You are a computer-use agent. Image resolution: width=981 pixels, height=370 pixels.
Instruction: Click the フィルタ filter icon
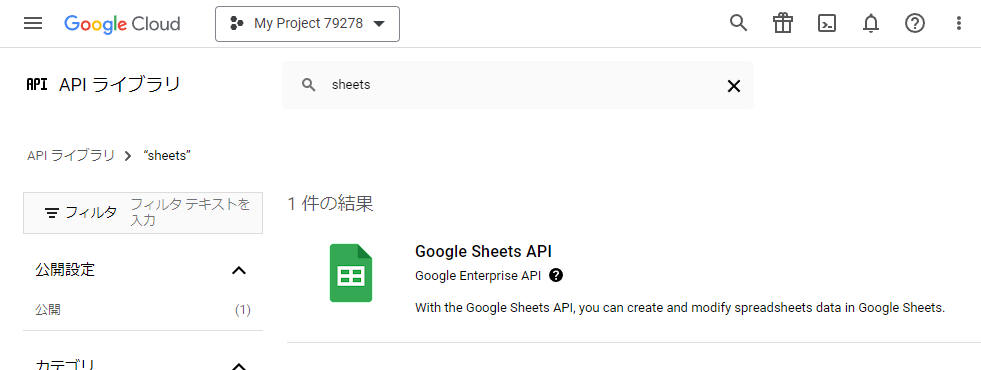point(53,213)
